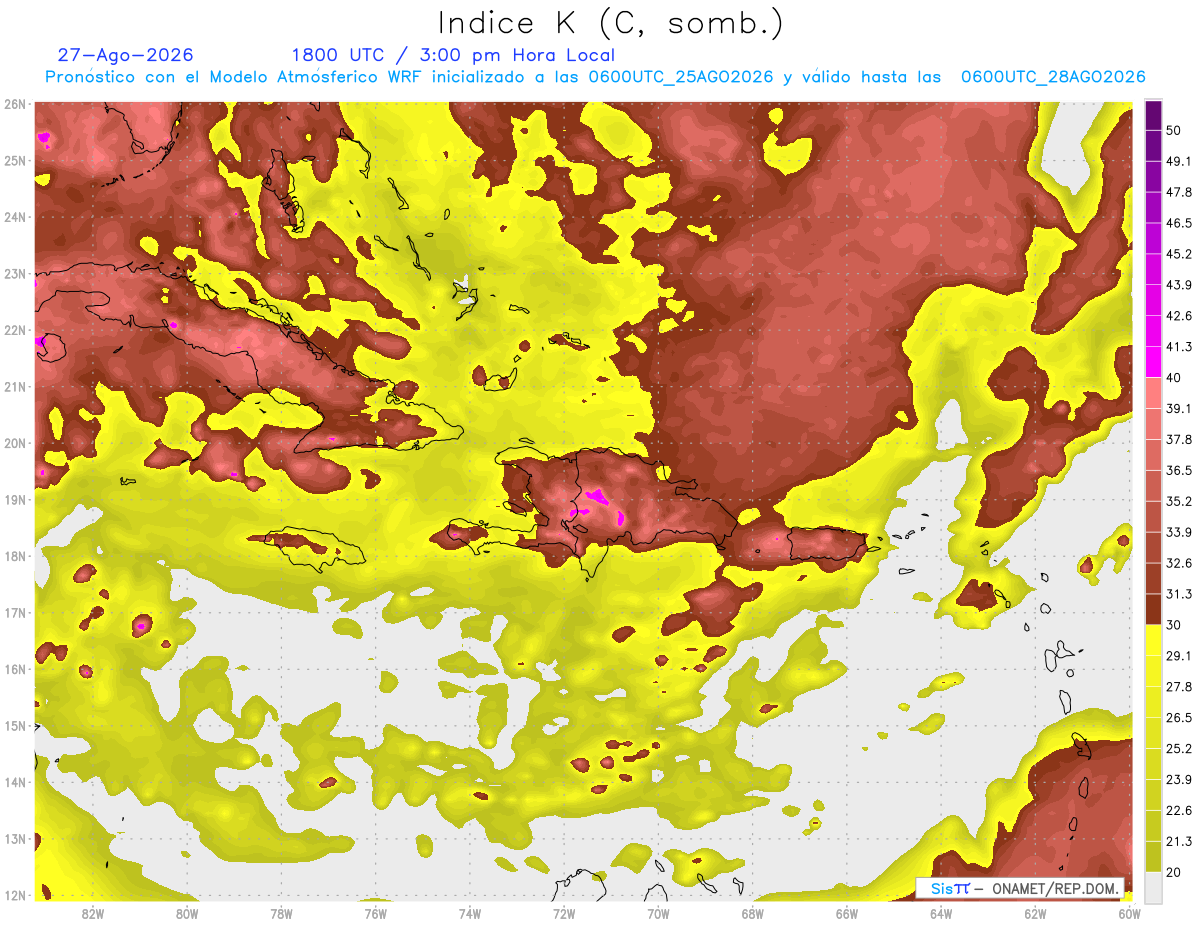Click the '12N' latitude label
Screen dimensions: 1200x927
pos(15,895)
